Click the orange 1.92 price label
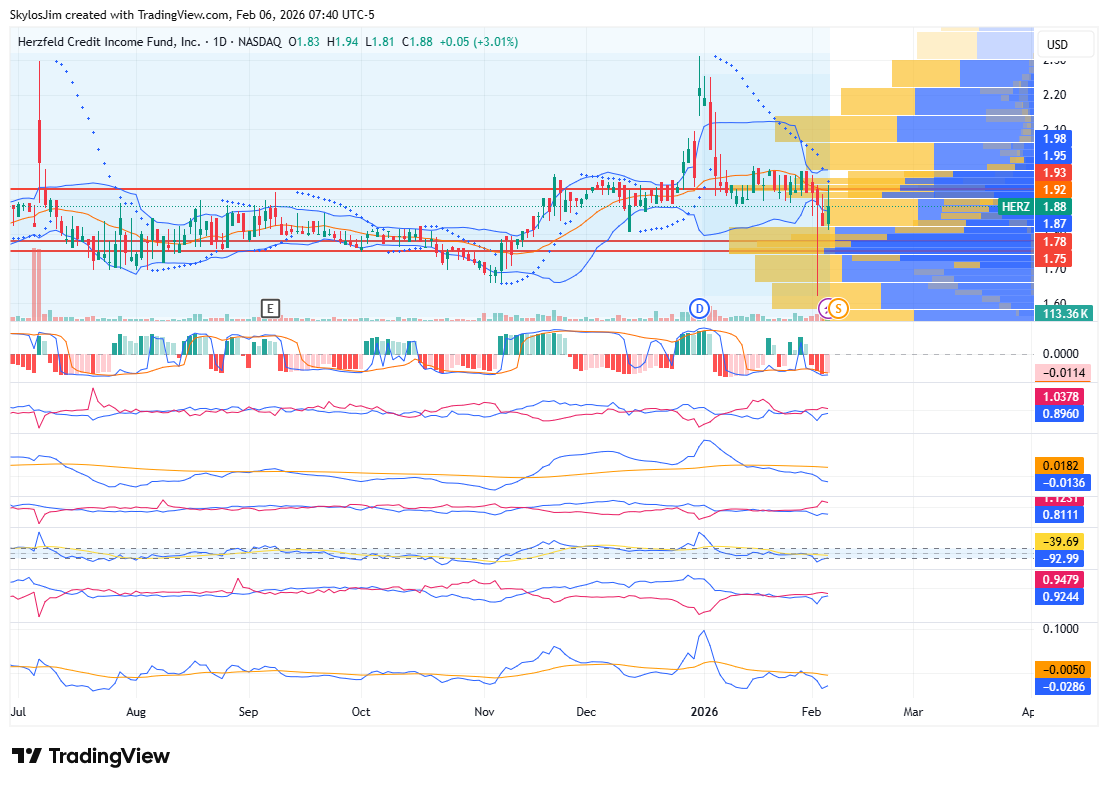Image resolution: width=1108 pixels, height=786 pixels. click(1054, 189)
